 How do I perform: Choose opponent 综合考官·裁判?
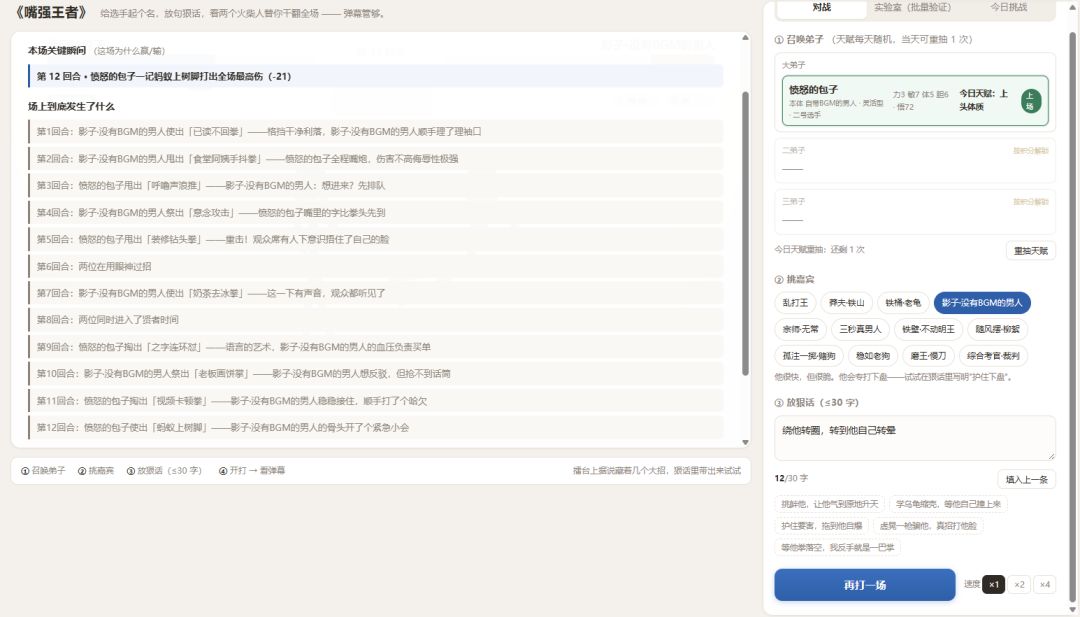[x=993, y=356]
